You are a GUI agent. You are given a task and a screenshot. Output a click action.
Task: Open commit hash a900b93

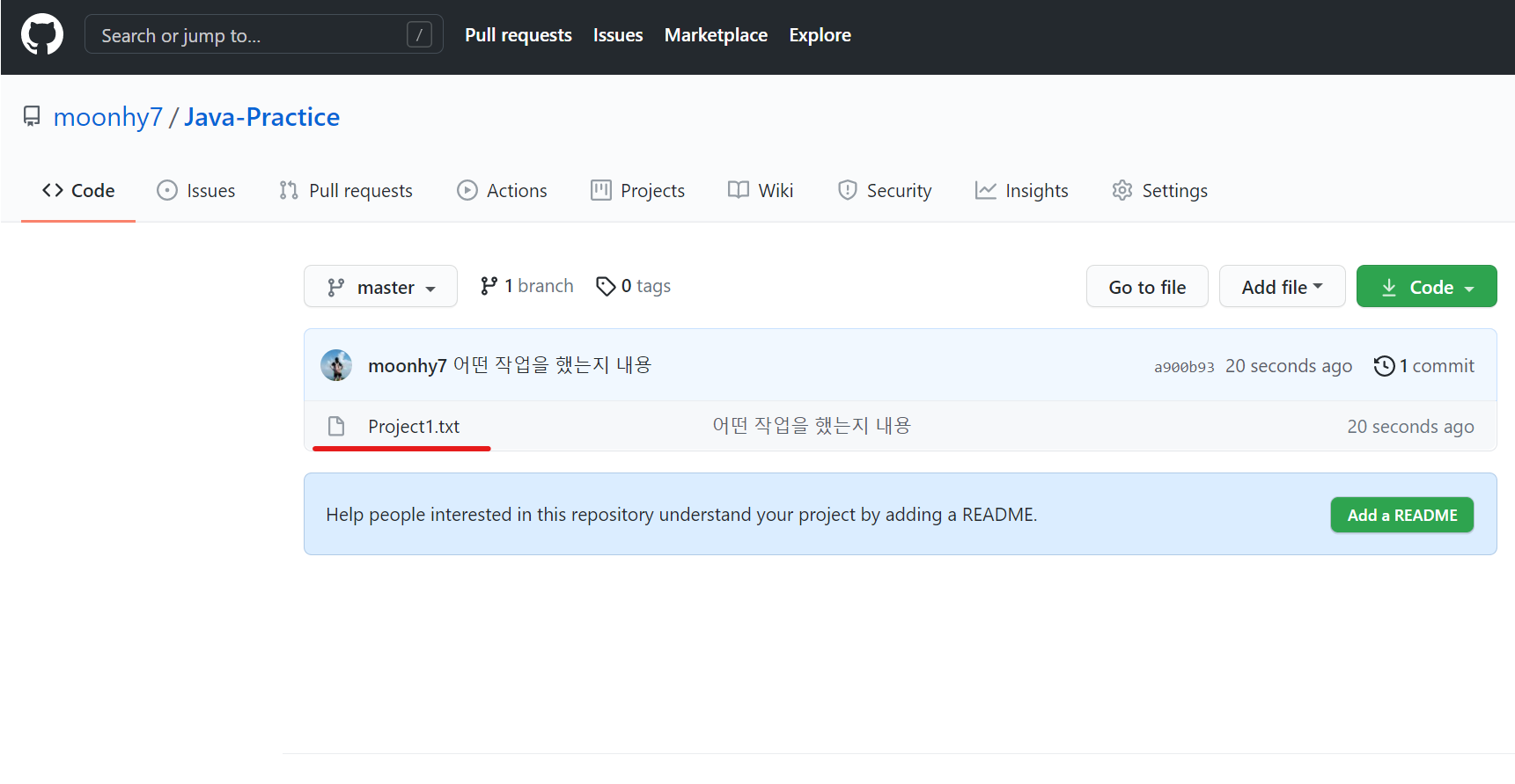tap(1184, 367)
